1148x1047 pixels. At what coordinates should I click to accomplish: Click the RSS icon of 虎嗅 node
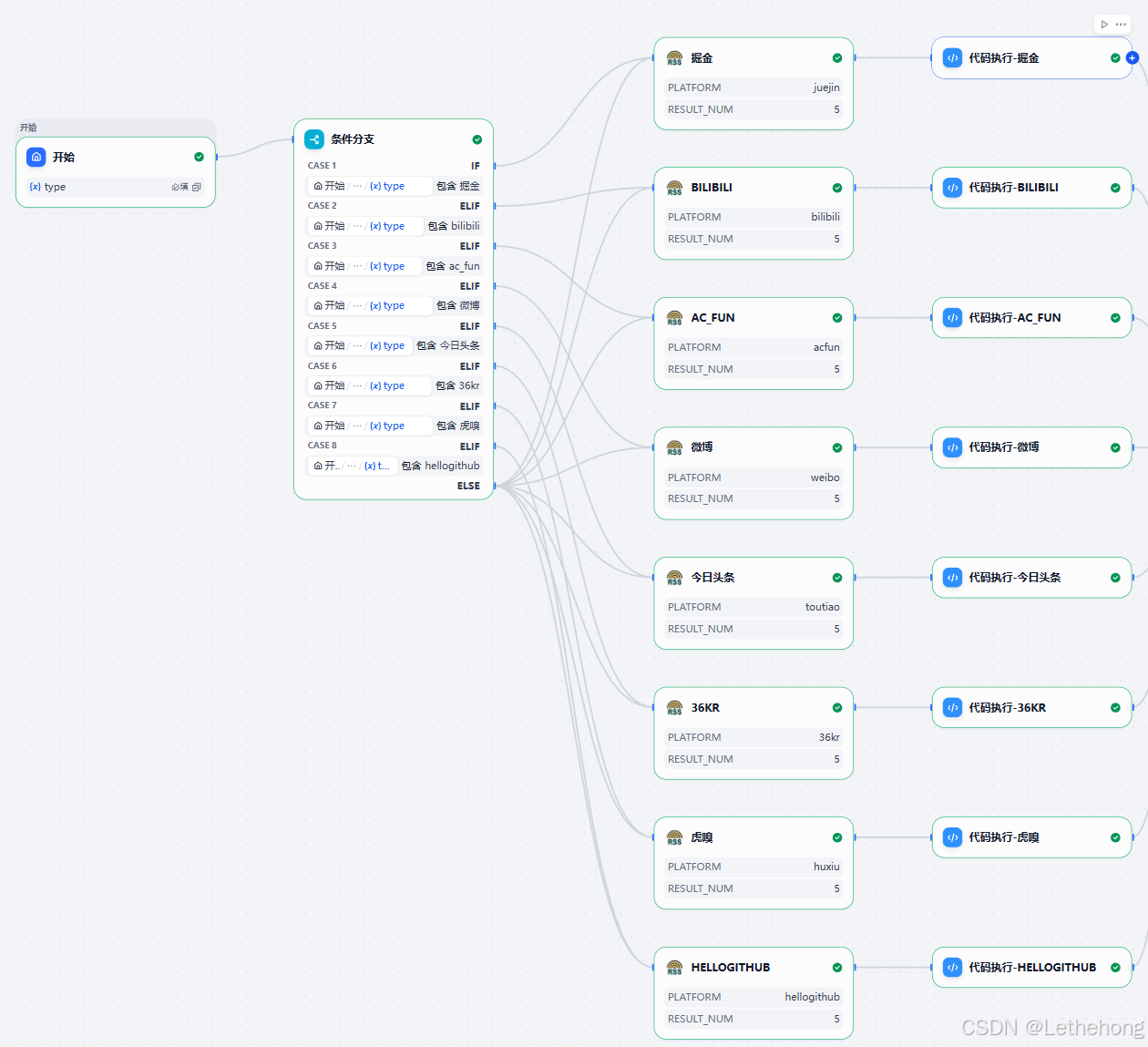point(674,837)
